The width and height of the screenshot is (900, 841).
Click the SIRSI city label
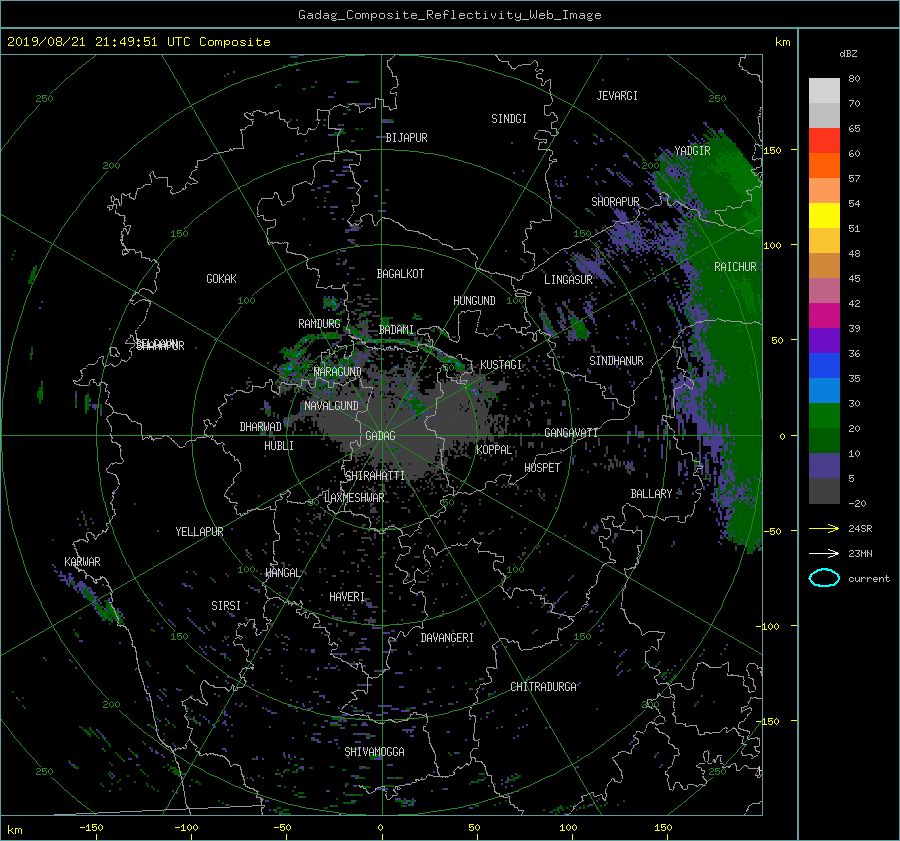(x=226, y=606)
